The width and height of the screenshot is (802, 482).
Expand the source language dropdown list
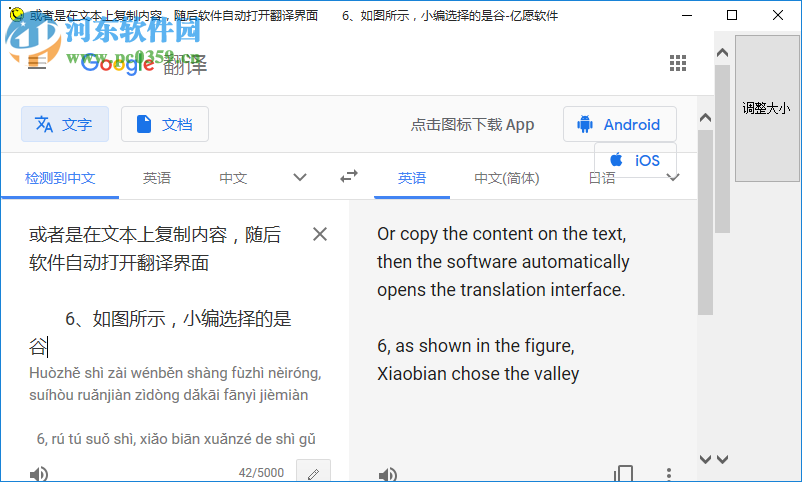point(300,178)
